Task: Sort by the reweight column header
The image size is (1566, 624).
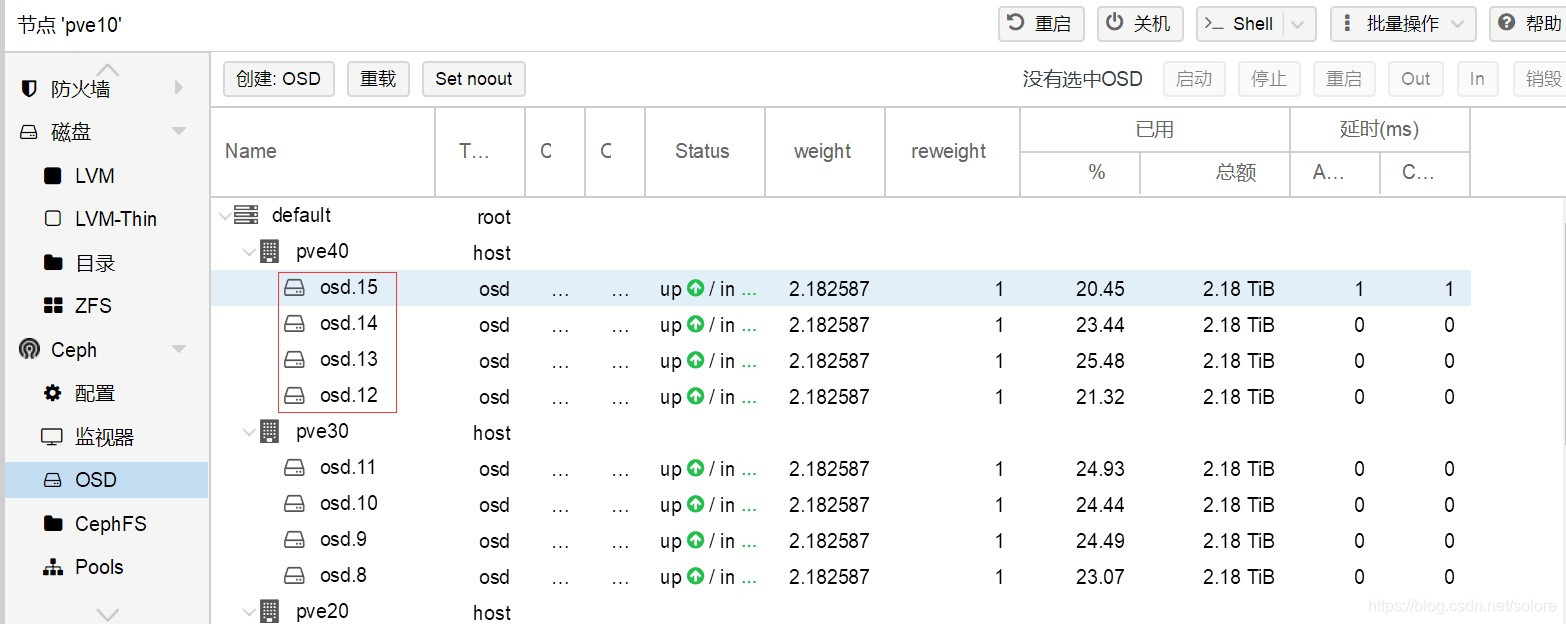Action: coord(952,152)
